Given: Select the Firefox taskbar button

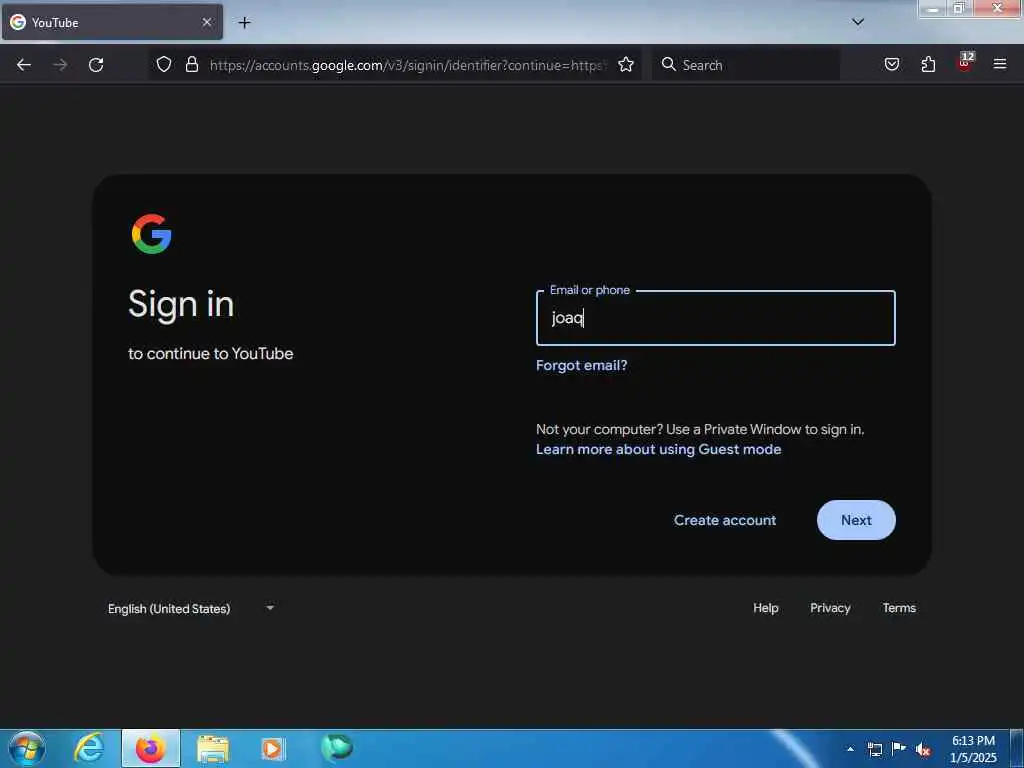Looking at the screenshot, I should tap(151, 748).
